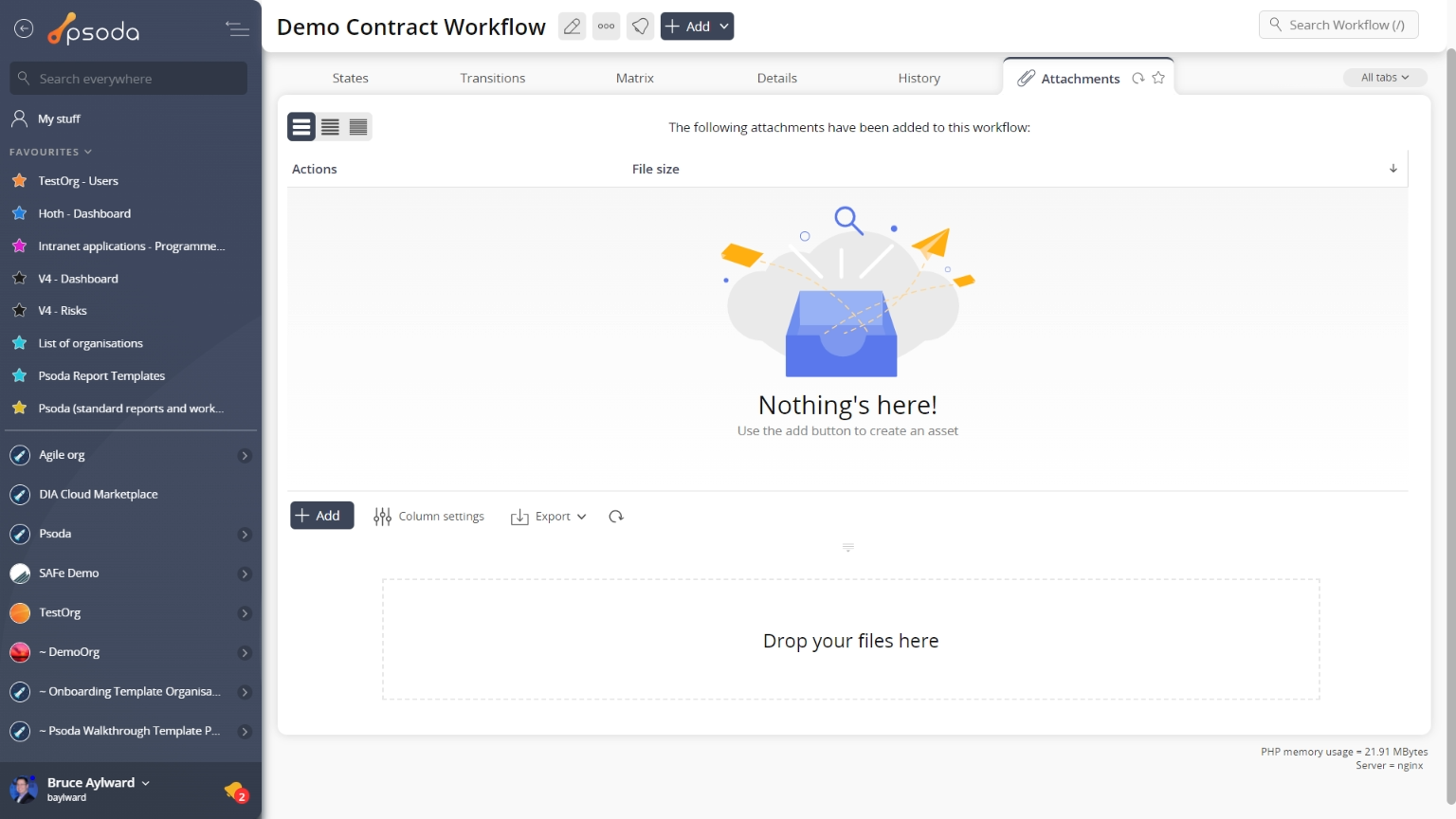Open My stuff
The height and width of the screenshot is (819, 1456).
point(58,118)
